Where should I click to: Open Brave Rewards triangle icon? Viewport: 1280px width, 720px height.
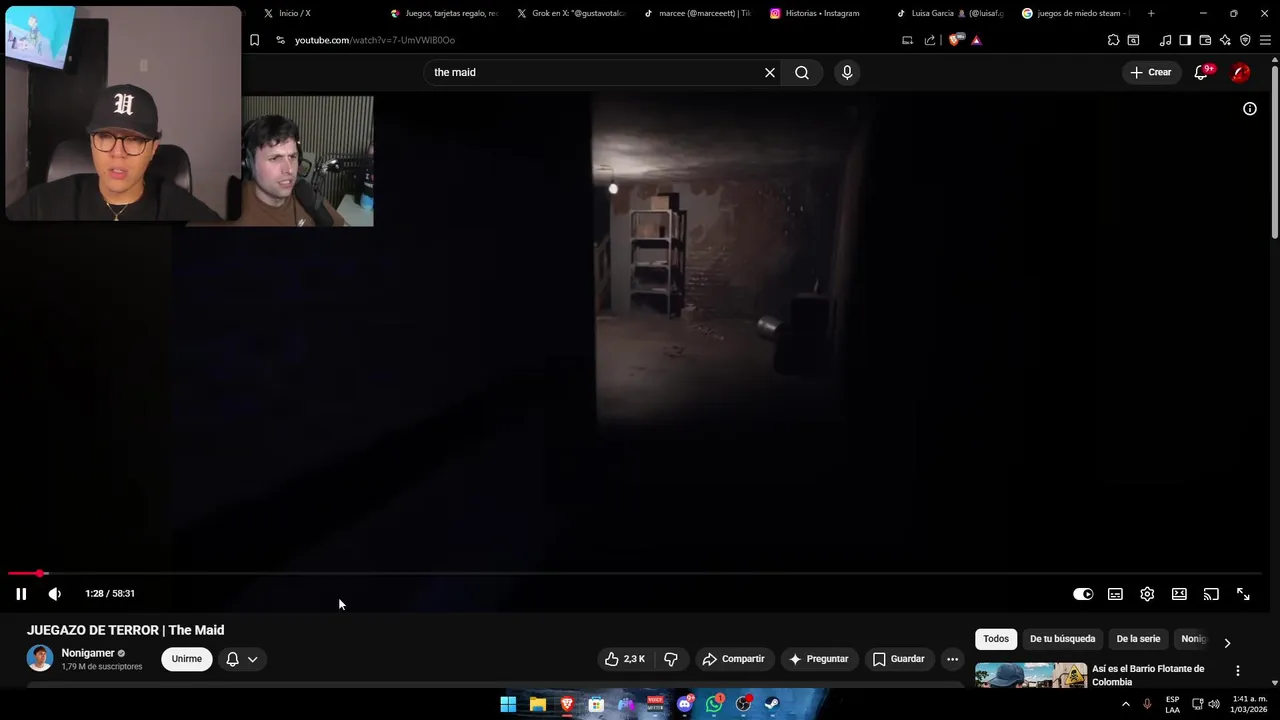click(976, 40)
